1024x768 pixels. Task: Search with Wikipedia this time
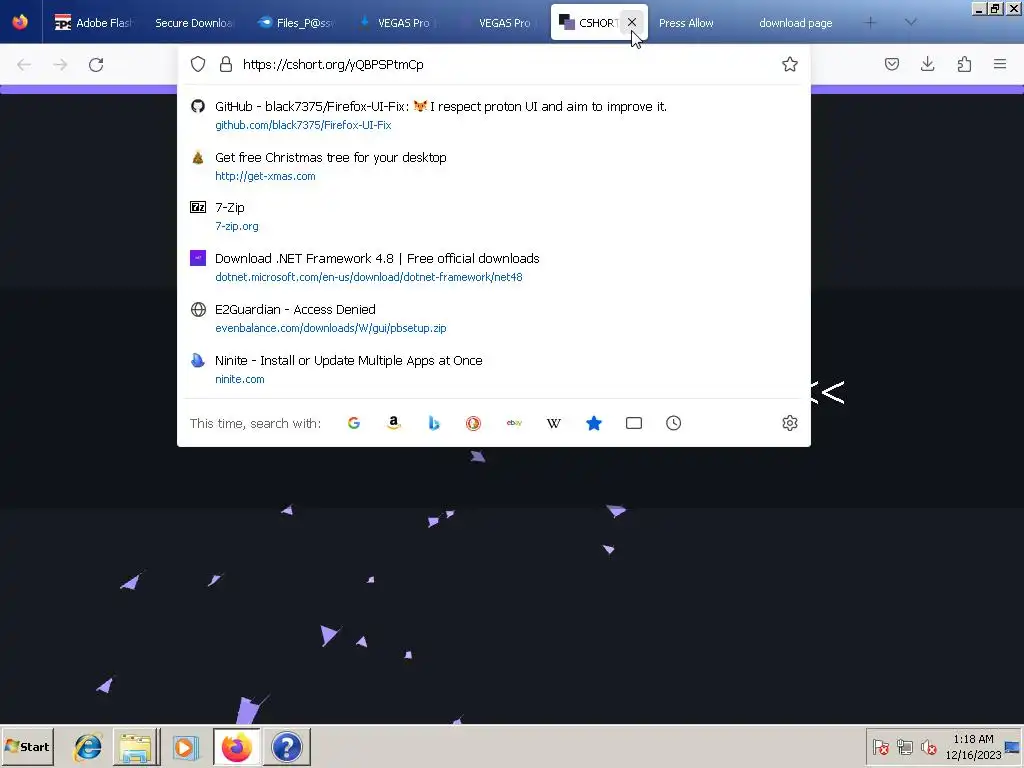[554, 423]
